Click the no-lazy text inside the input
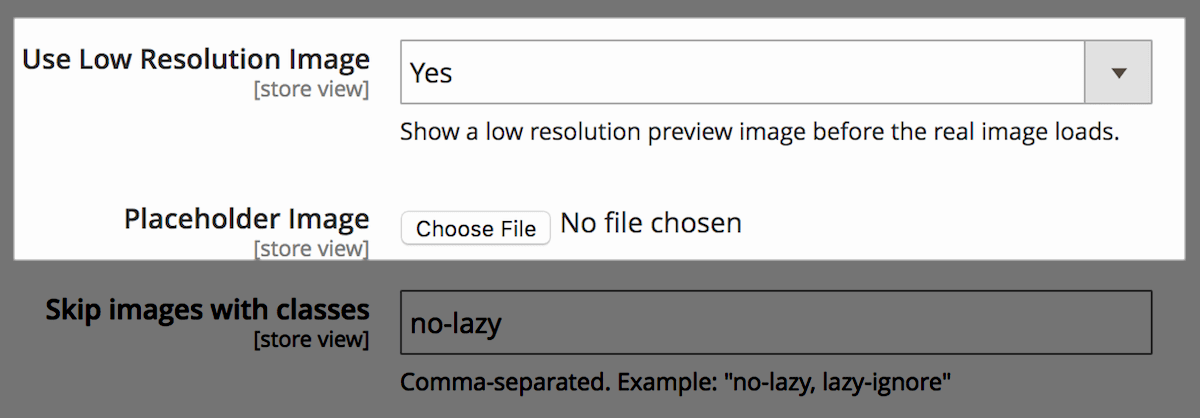1200x418 pixels. tap(456, 324)
